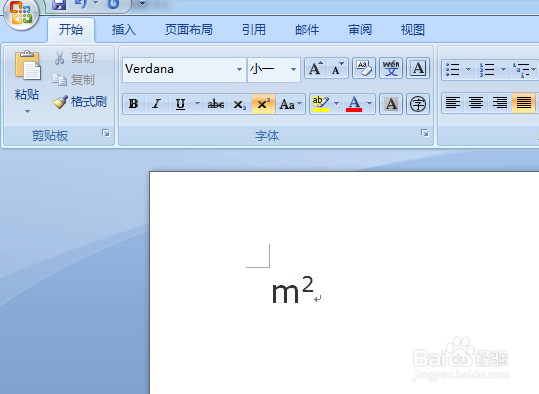Toggle underline formatting
The width and height of the screenshot is (539, 394).
point(180,104)
